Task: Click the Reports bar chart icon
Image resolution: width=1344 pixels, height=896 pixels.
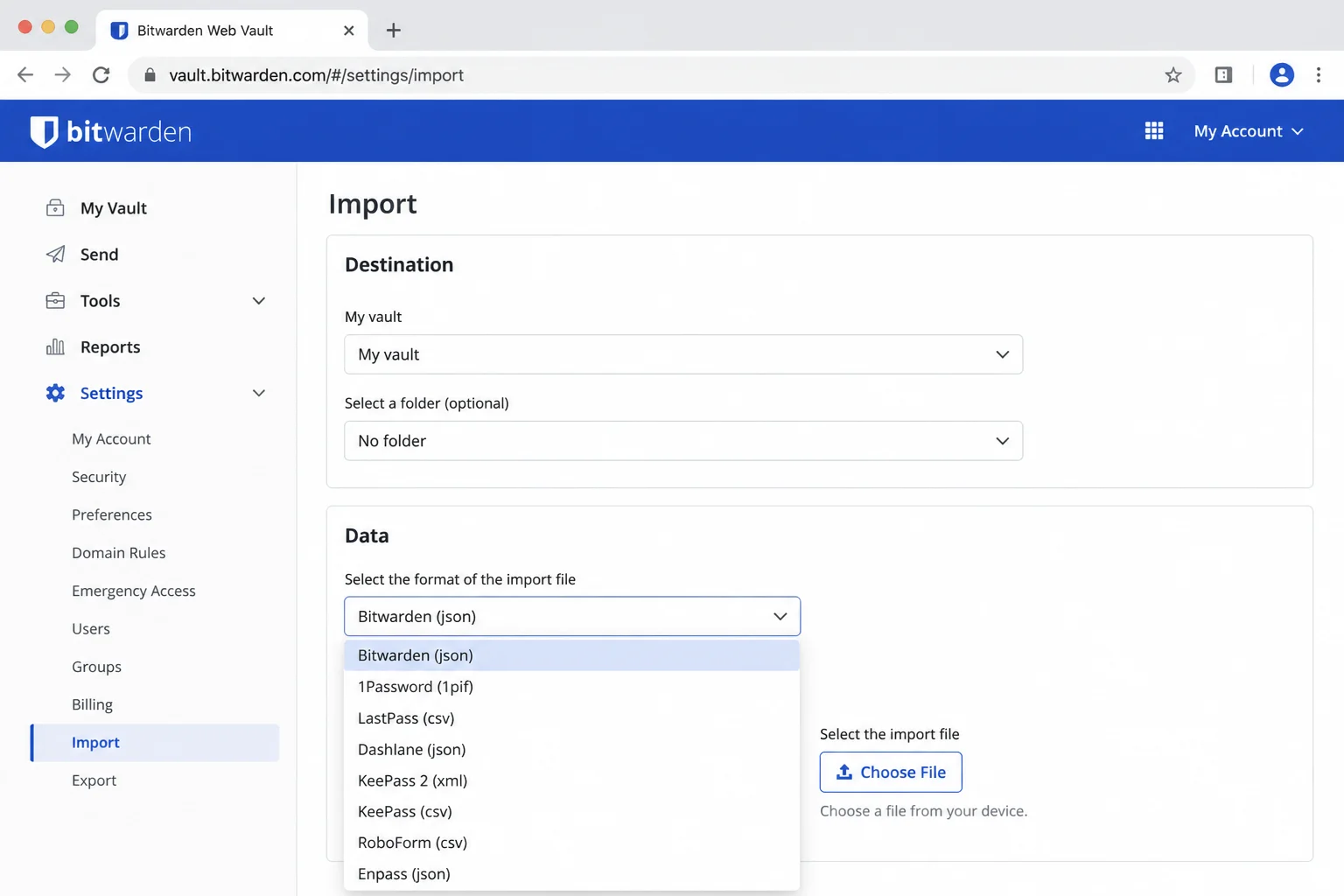Action: pyautogui.click(x=55, y=346)
